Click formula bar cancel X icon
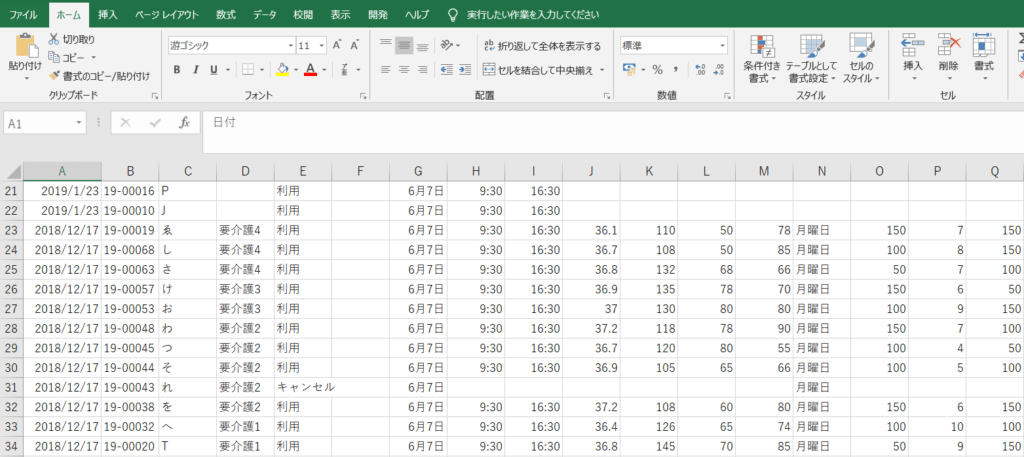The width and height of the screenshot is (1024, 457). 126,122
